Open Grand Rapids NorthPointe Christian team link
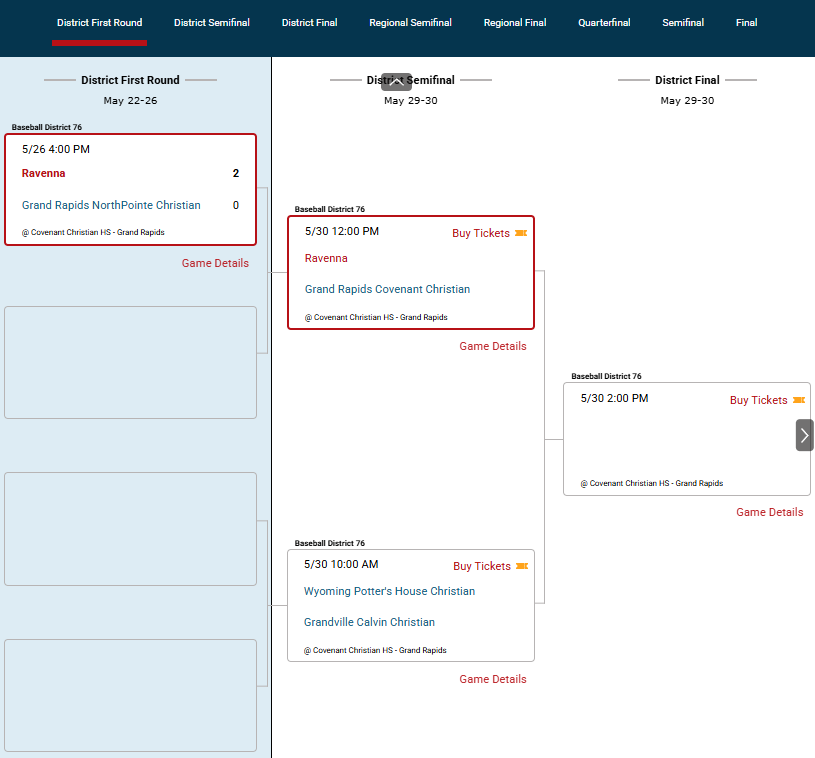This screenshot has height=758, width=815. pyautogui.click(x=111, y=205)
